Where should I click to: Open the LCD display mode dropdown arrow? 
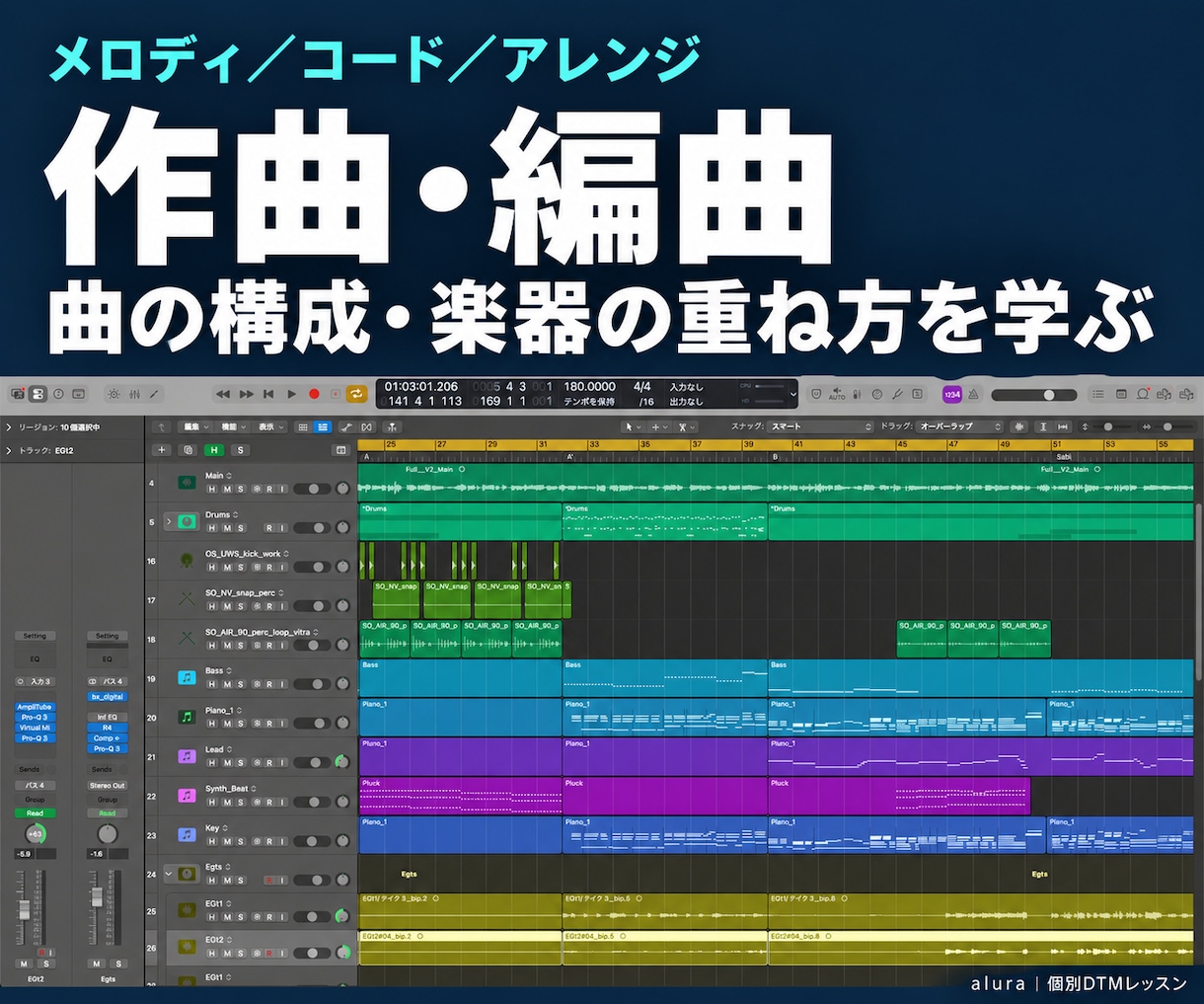792,394
